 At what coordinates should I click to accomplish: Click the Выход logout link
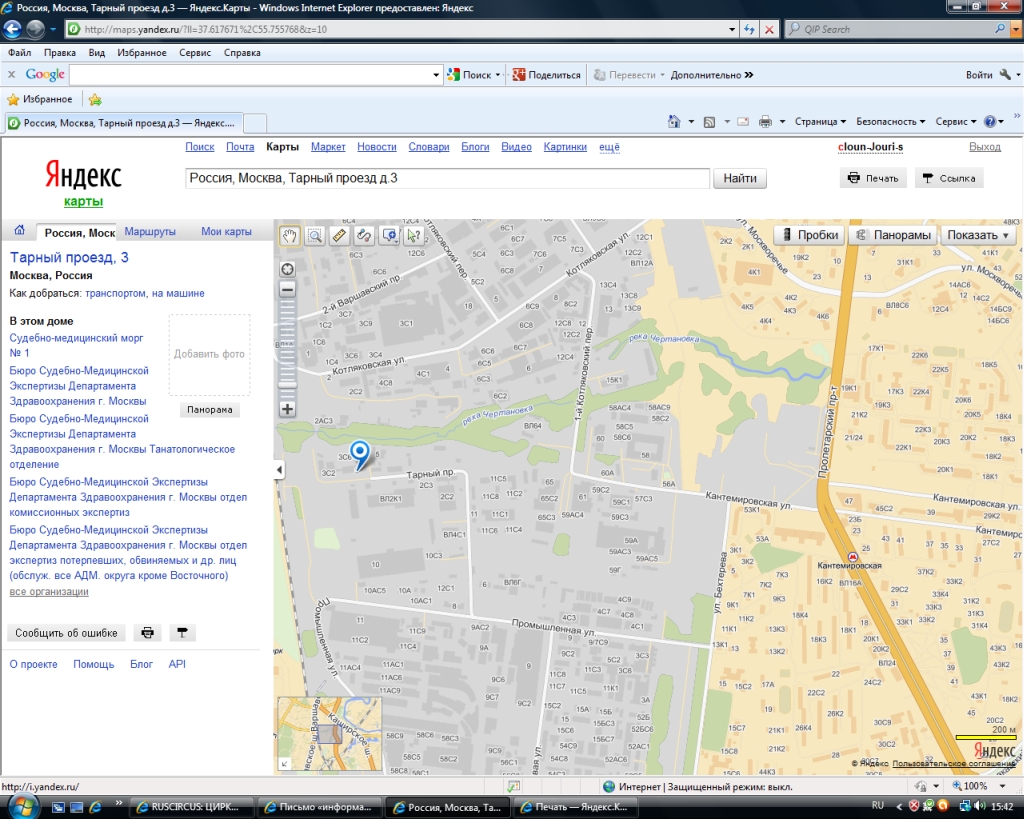[x=984, y=147]
